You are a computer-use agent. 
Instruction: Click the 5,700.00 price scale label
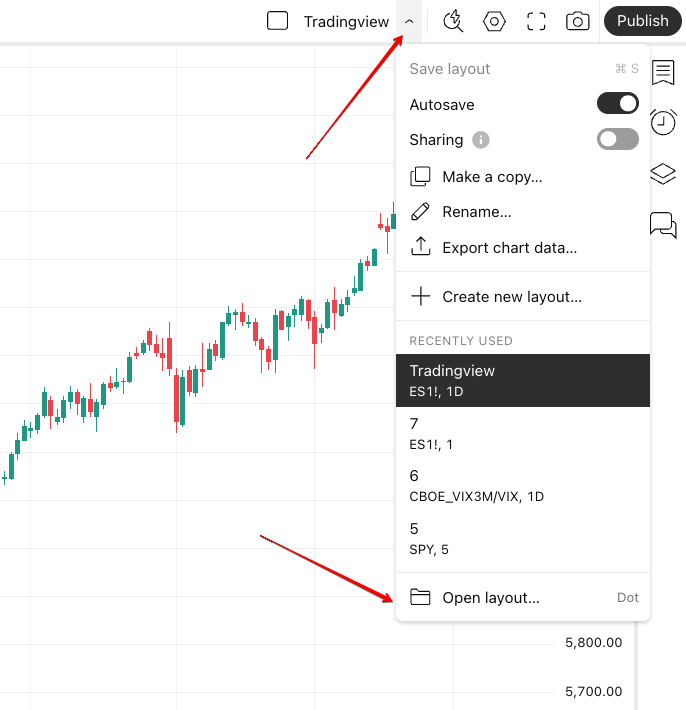coord(594,691)
